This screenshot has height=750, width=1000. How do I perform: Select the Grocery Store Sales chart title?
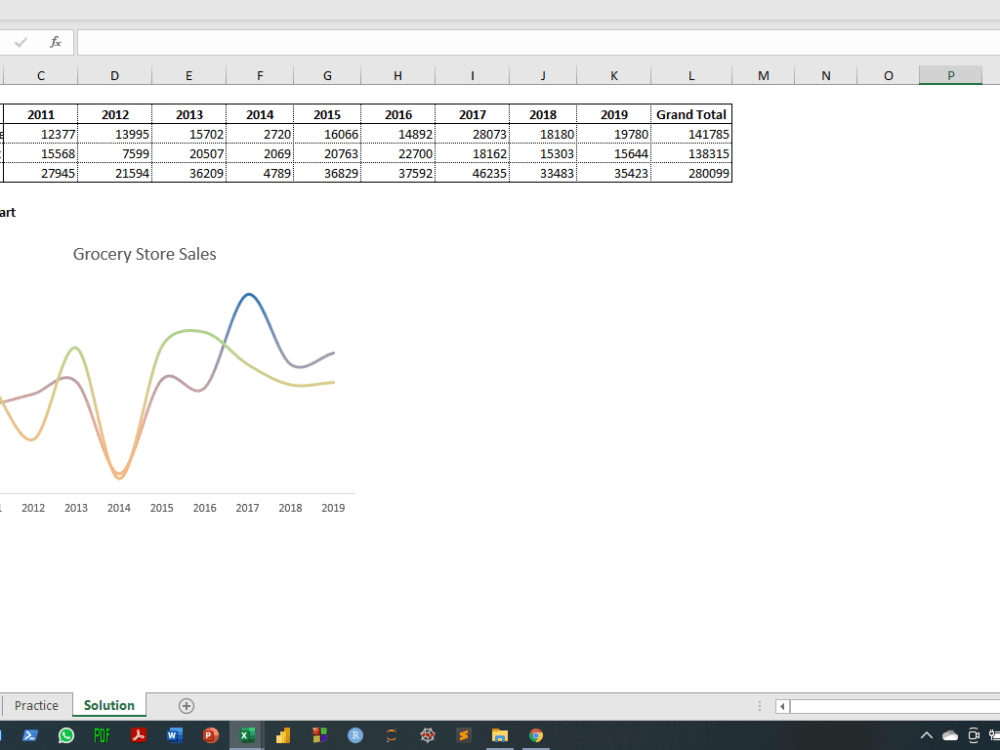tap(144, 254)
